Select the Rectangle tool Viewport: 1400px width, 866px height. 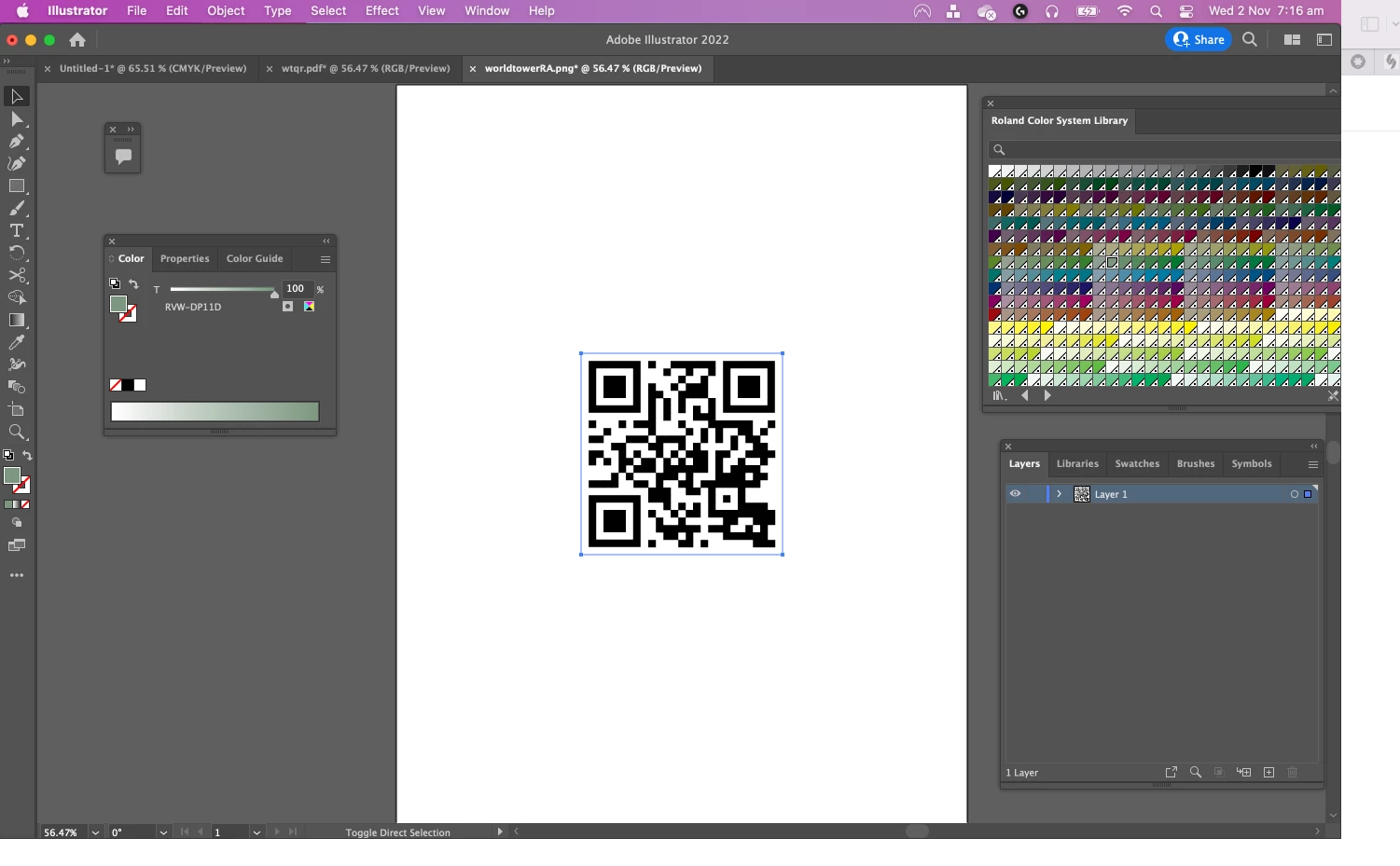point(16,186)
